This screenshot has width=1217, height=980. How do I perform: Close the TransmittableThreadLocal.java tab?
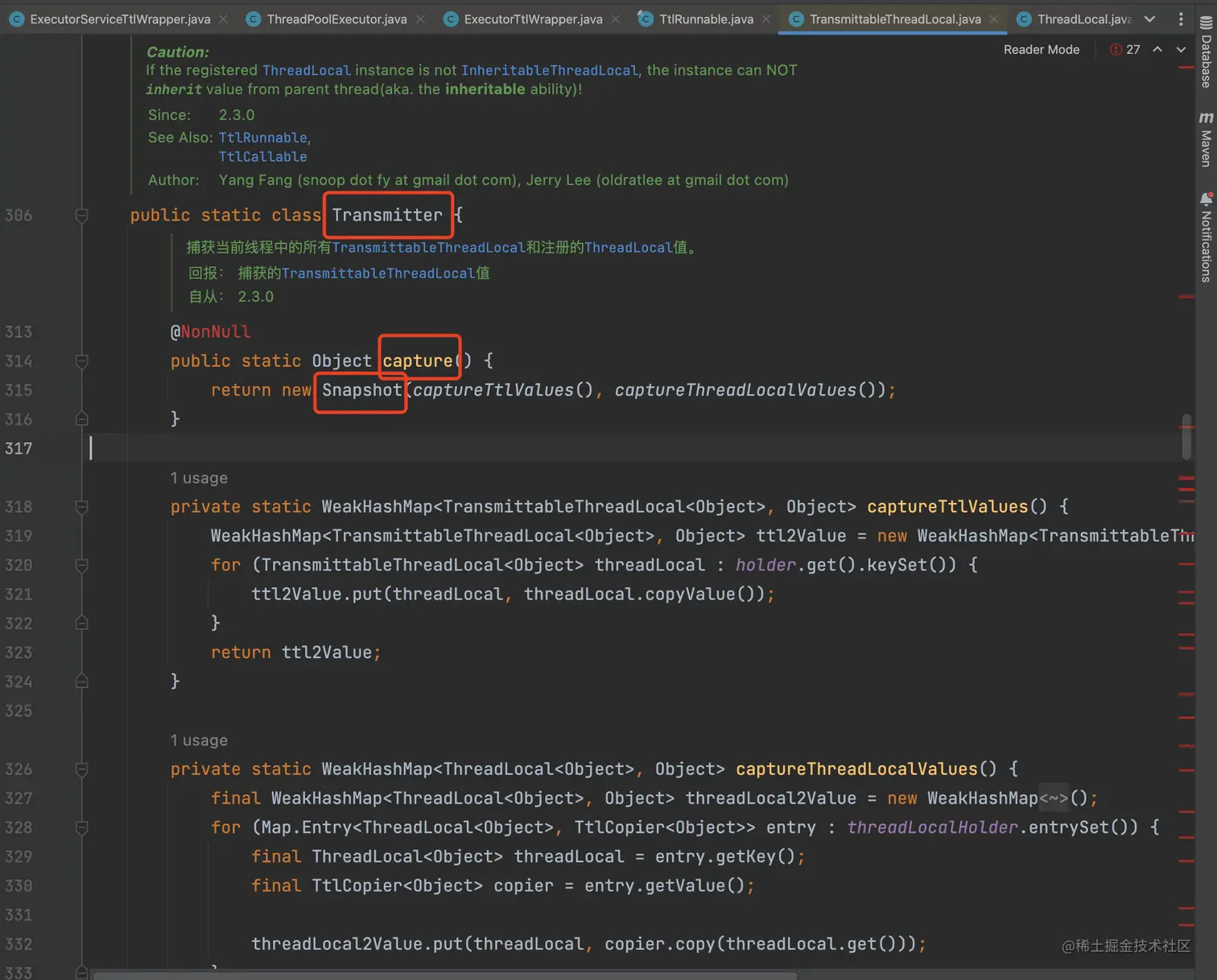(x=994, y=19)
